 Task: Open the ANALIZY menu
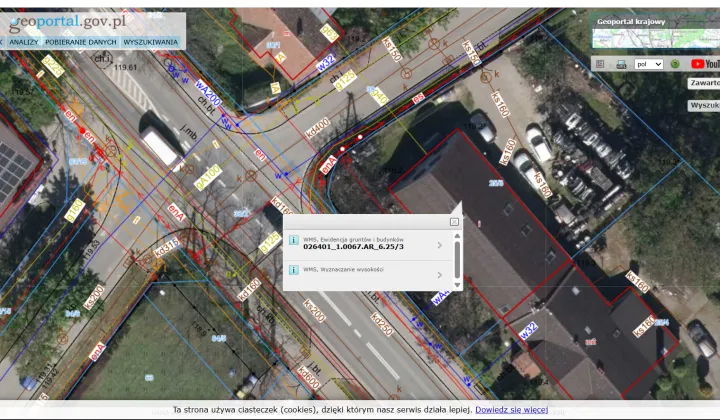click(x=24, y=42)
